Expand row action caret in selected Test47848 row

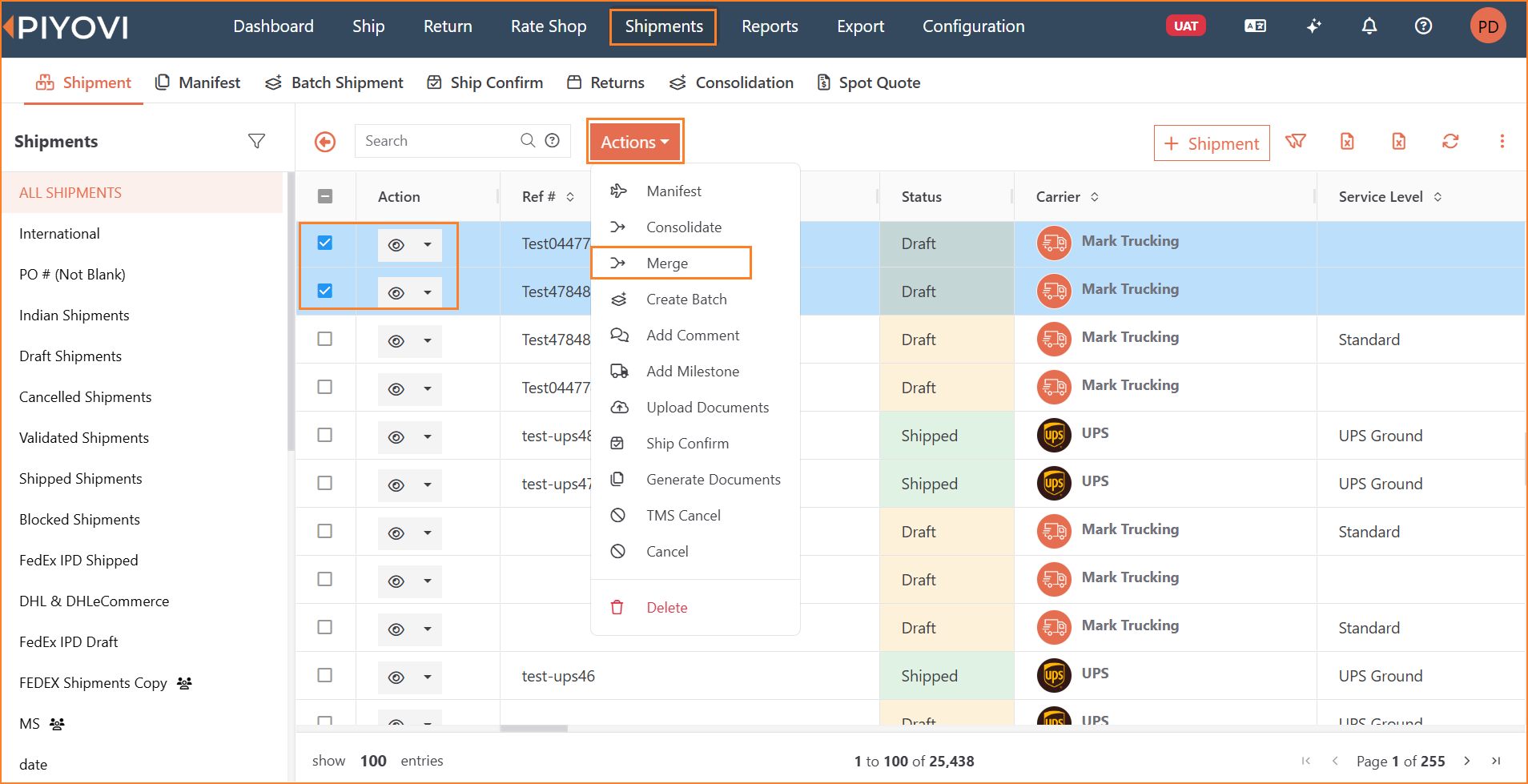pyautogui.click(x=428, y=293)
